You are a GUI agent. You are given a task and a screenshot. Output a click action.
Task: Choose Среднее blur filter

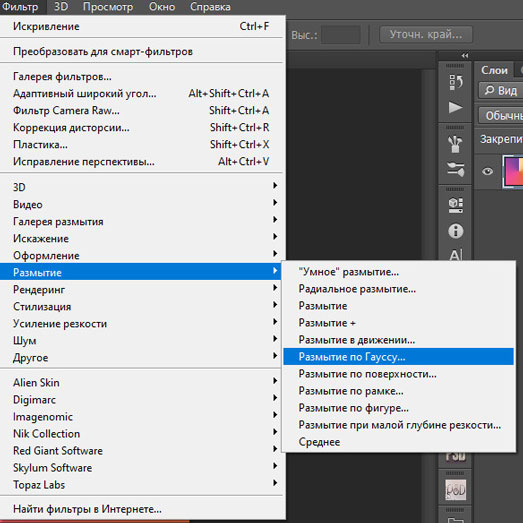tap(398, 442)
